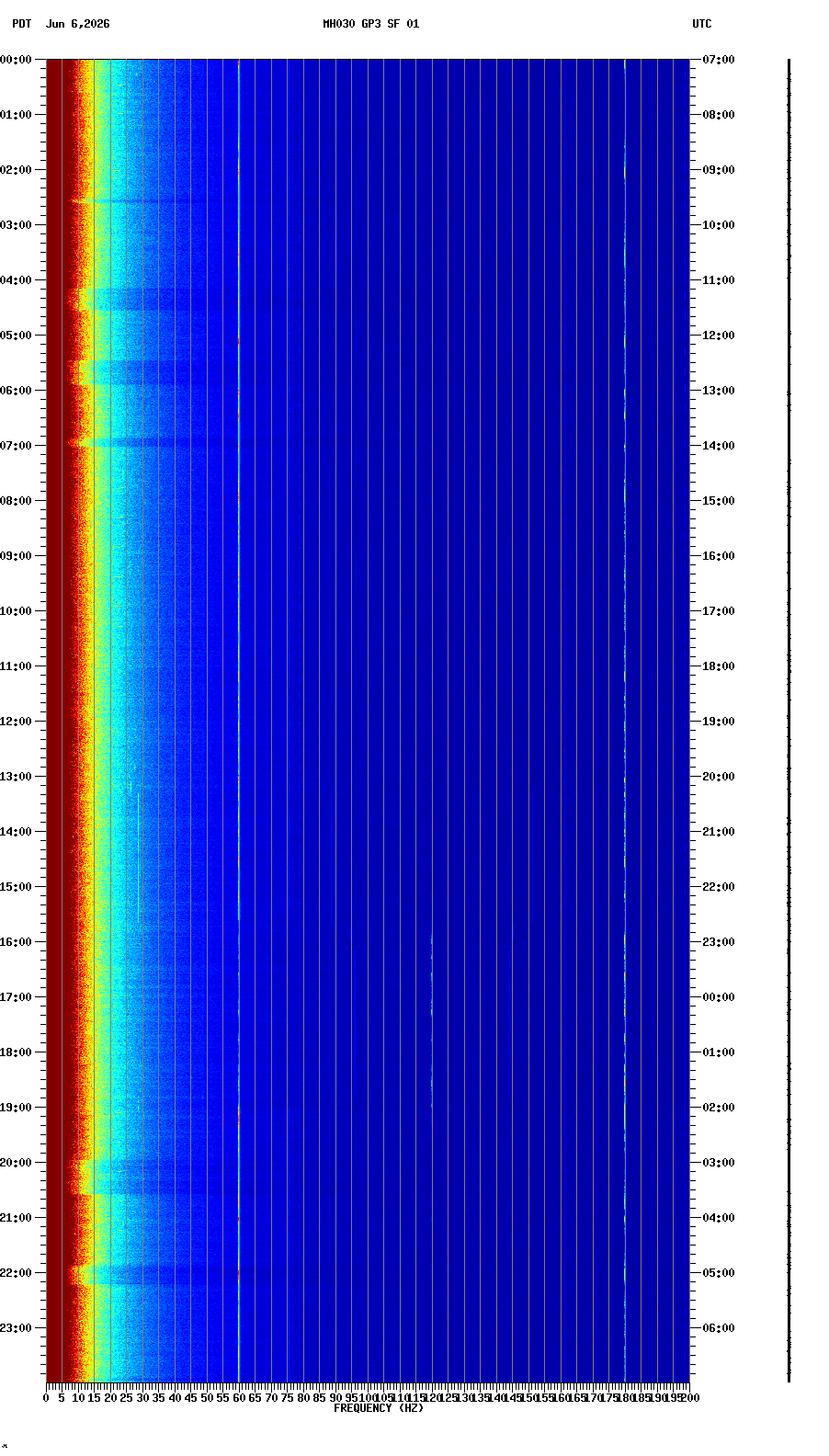Click the 200 Hz frequency axis tick label

[689, 1398]
